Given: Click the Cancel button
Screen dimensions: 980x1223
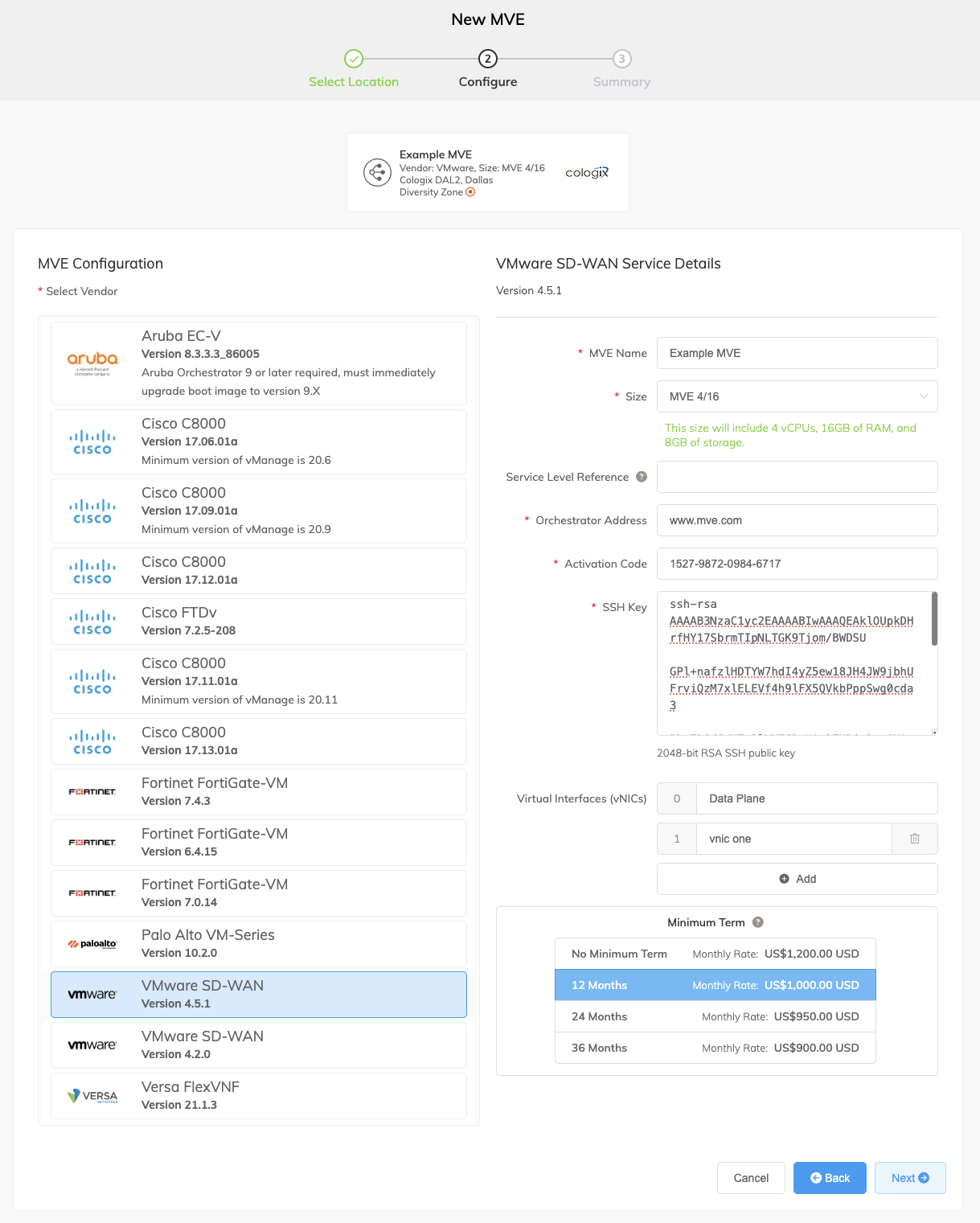Looking at the screenshot, I should tap(751, 1178).
